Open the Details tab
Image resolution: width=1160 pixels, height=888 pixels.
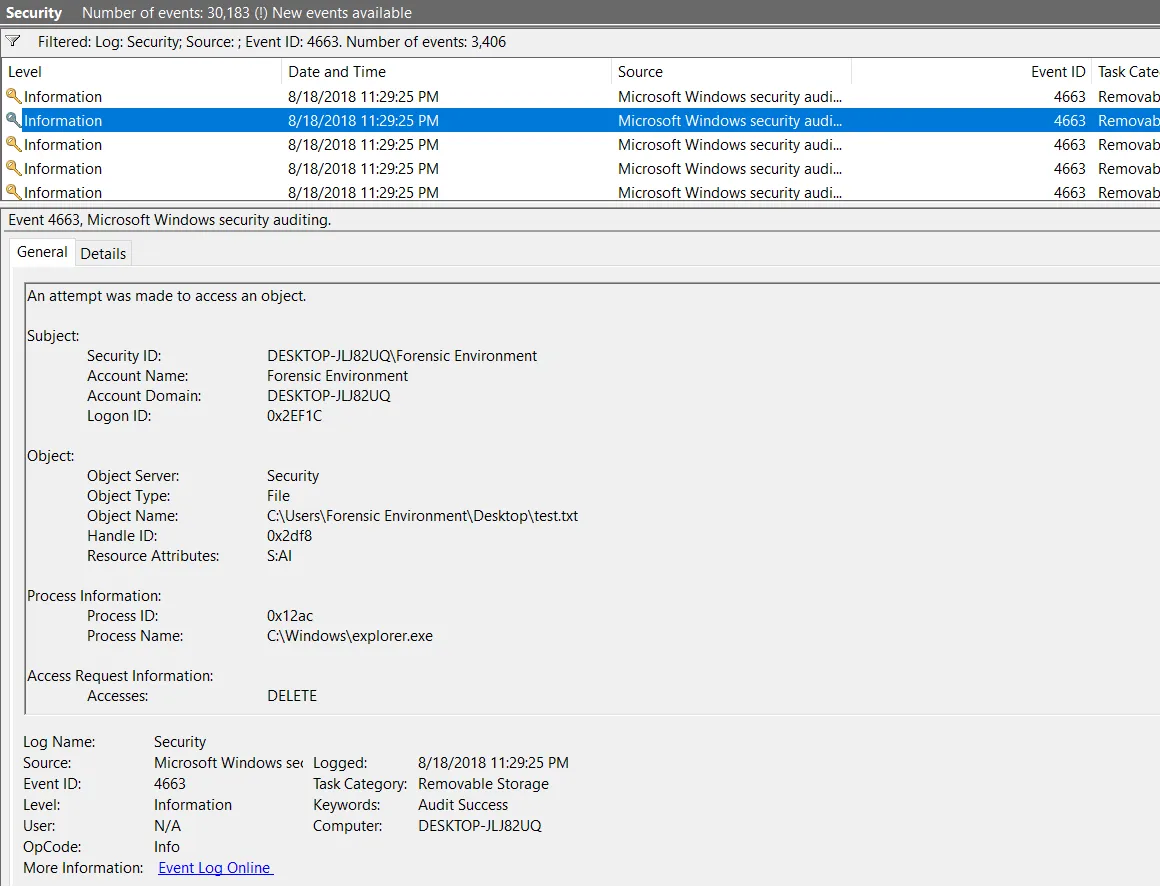click(103, 253)
